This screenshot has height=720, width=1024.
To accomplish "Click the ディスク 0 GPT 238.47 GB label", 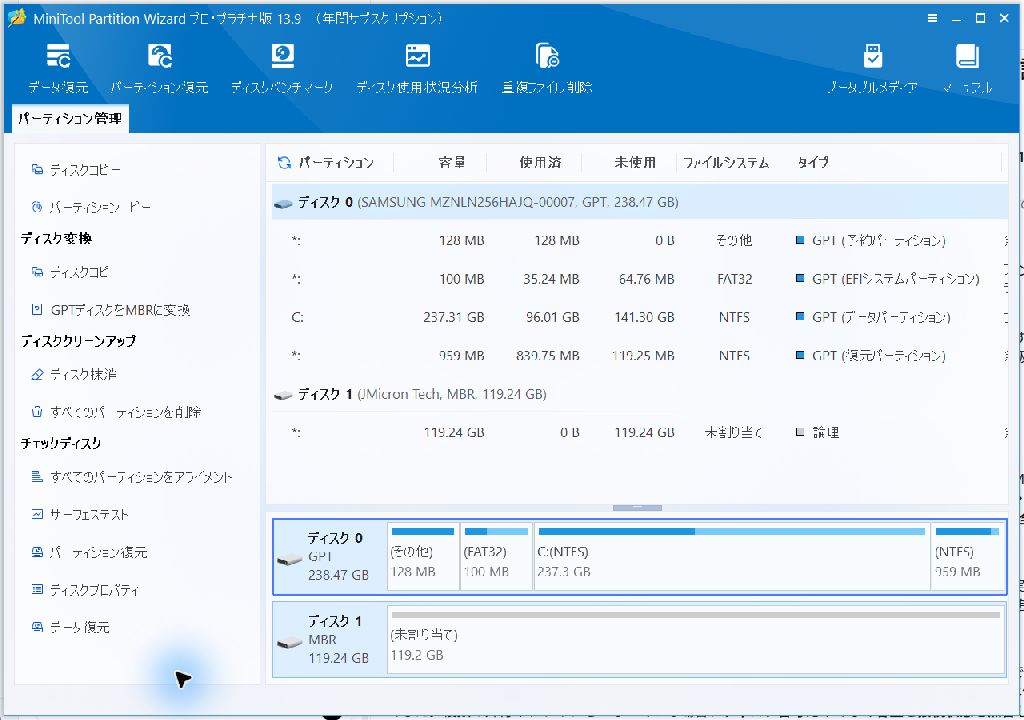I will [338, 557].
